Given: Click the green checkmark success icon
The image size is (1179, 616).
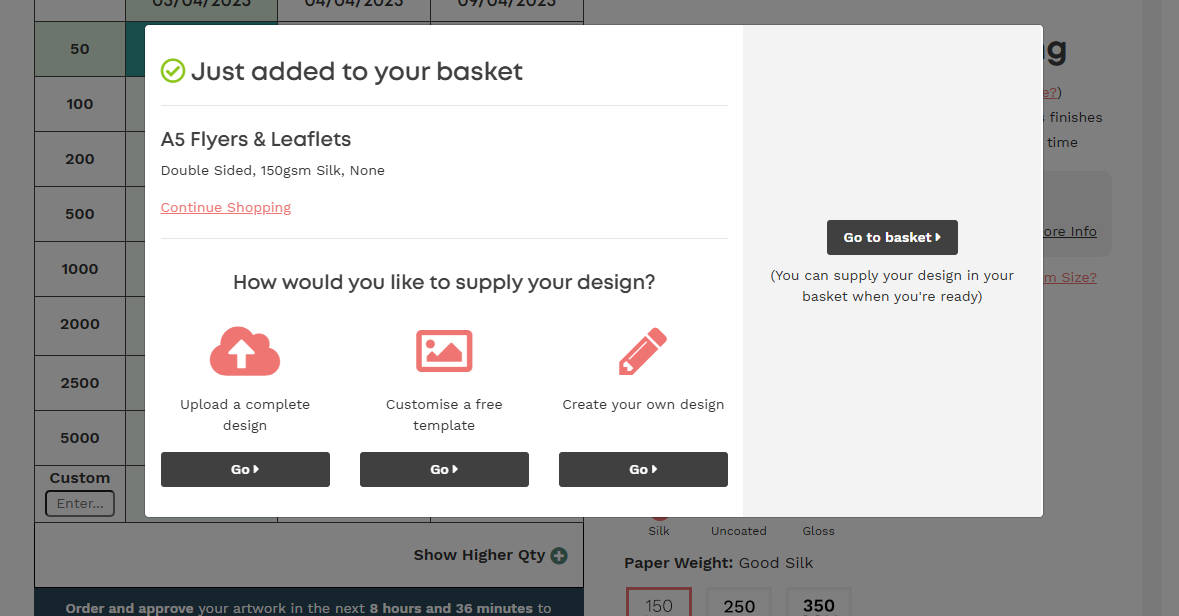Looking at the screenshot, I should [x=173, y=71].
